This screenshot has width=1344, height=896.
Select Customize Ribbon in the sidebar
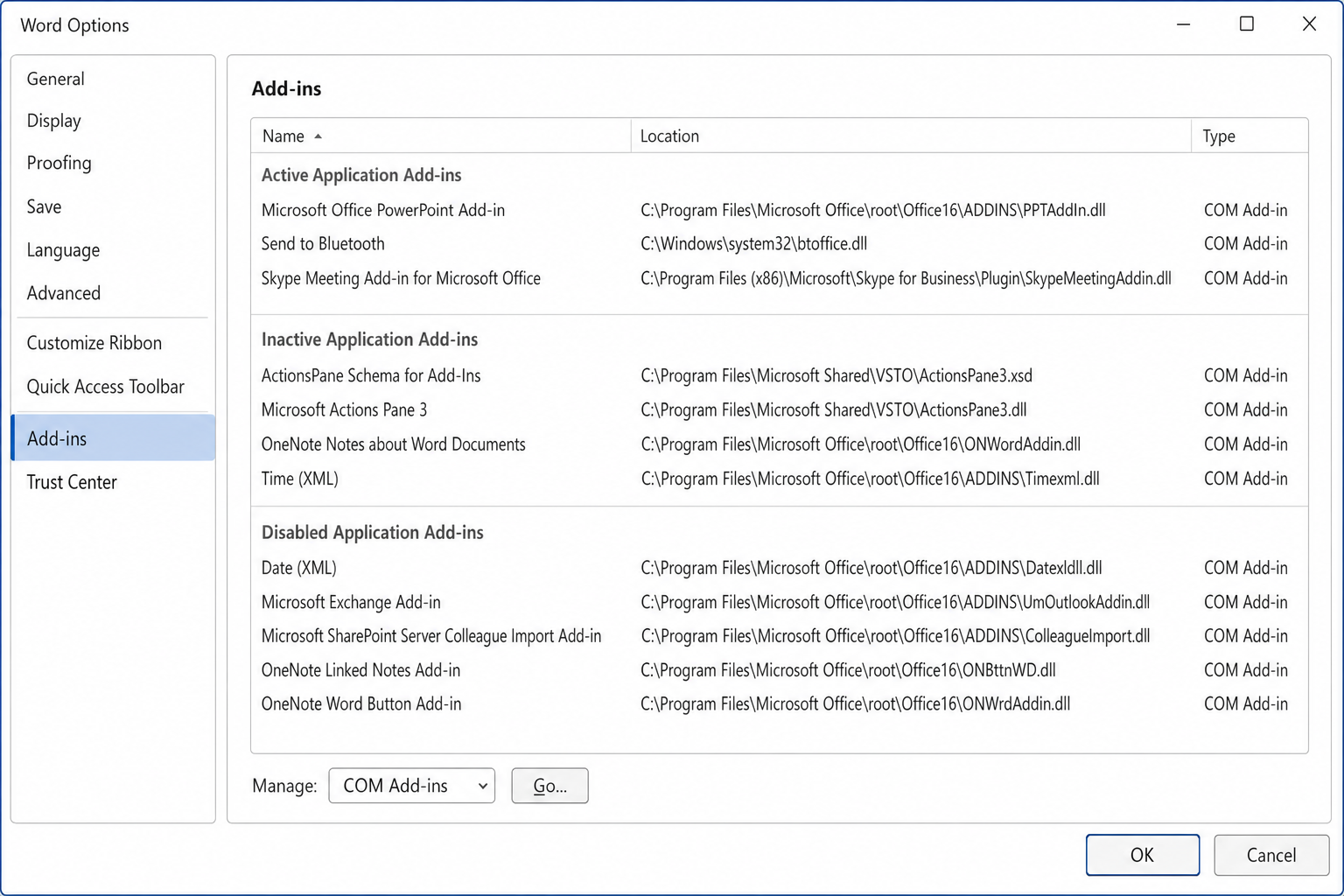pyautogui.click(x=113, y=343)
